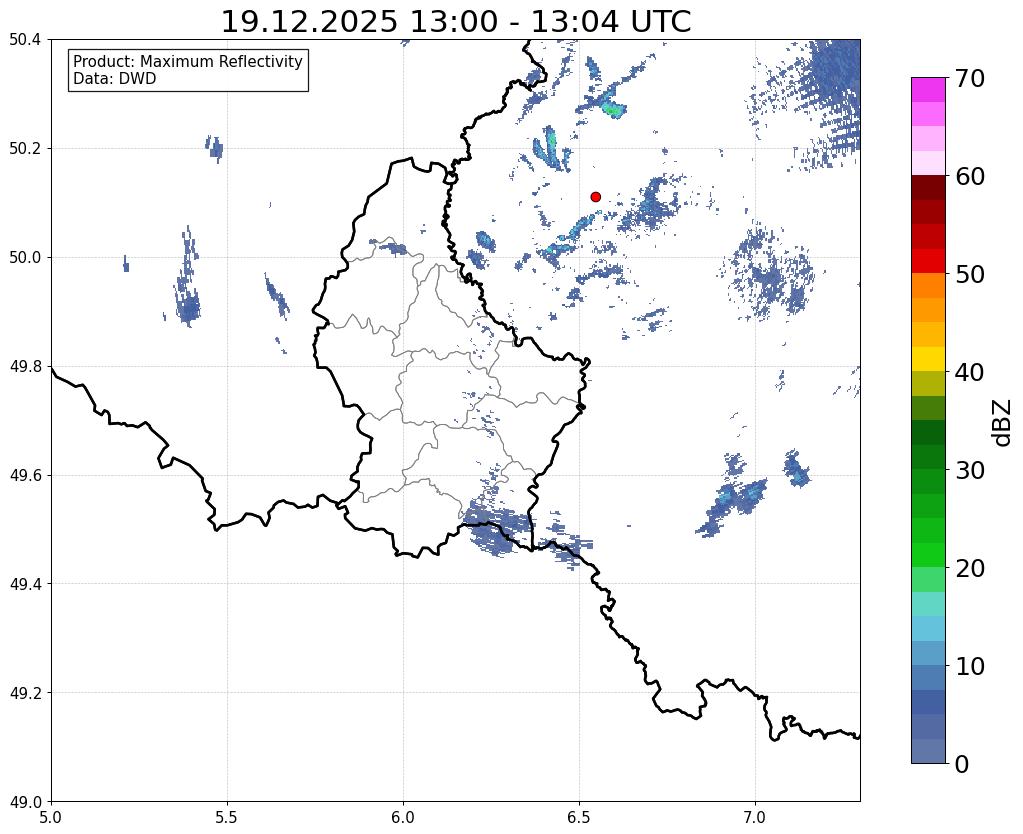Pick the bright red 50 dBZ colorbar swatch
The width and height of the screenshot is (1023, 834).
[928, 261]
